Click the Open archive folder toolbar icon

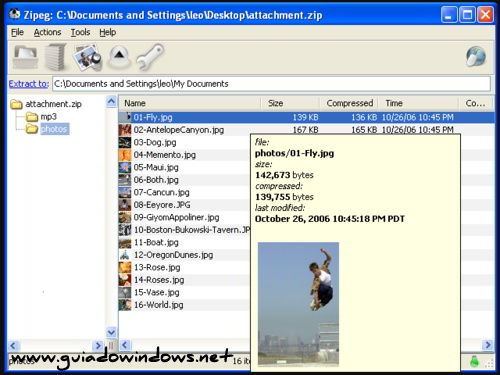[25, 57]
